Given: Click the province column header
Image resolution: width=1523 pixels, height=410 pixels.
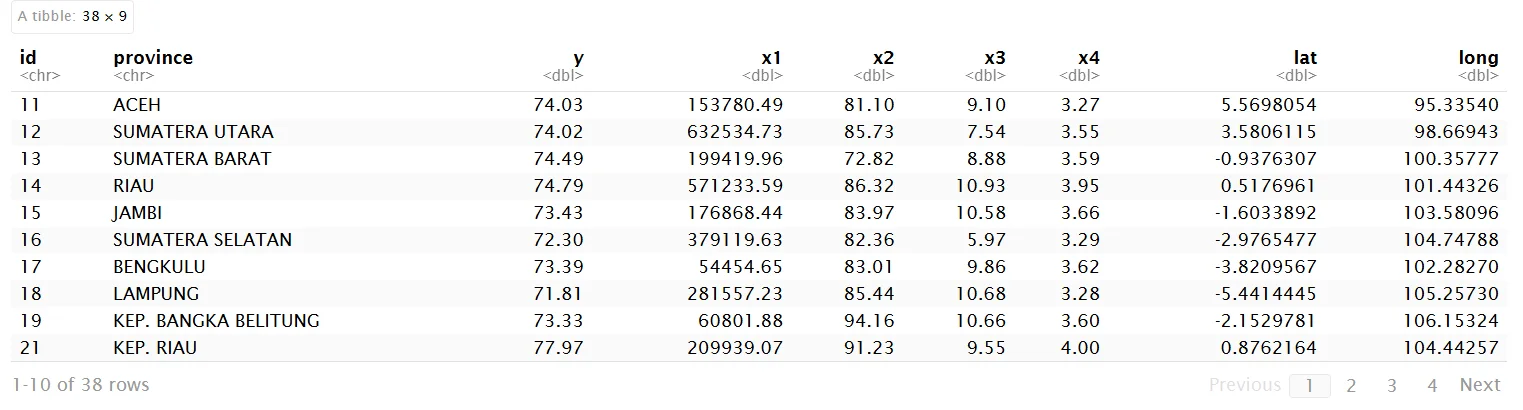Looking at the screenshot, I should (153, 58).
